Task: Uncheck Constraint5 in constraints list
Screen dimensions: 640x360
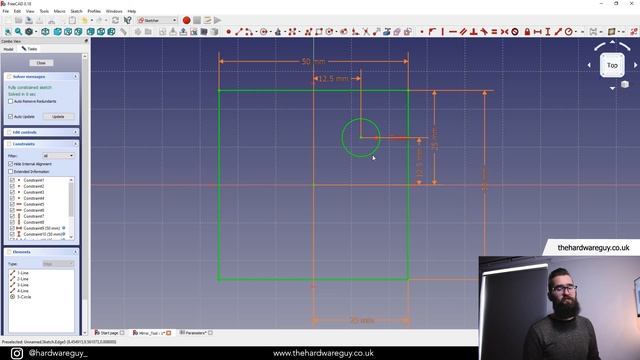Action: (12, 204)
